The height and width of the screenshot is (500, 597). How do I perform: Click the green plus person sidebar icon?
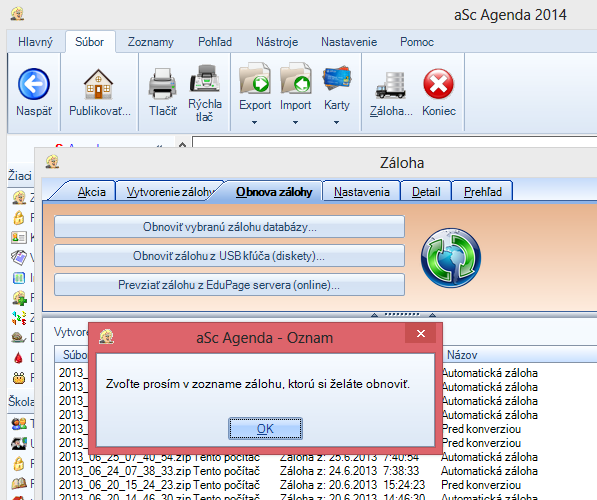pyautogui.click(x=19, y=298)
